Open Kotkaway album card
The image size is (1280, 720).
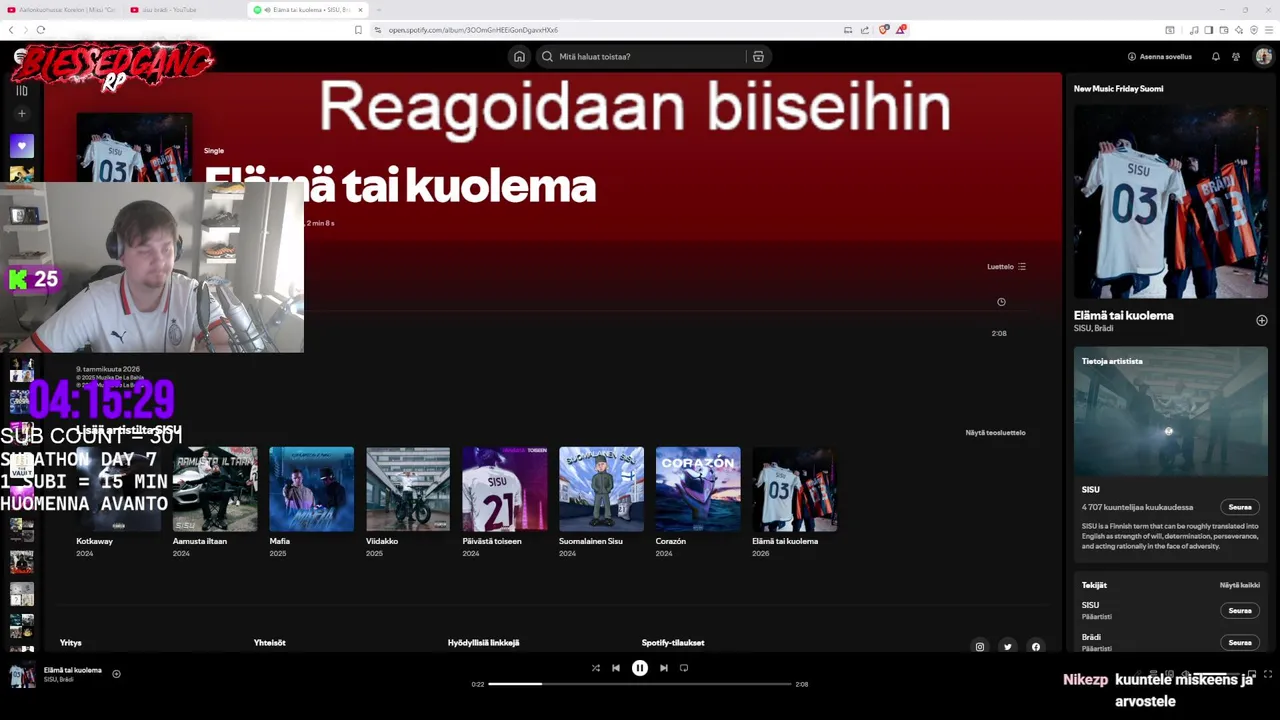click(118, 502)
